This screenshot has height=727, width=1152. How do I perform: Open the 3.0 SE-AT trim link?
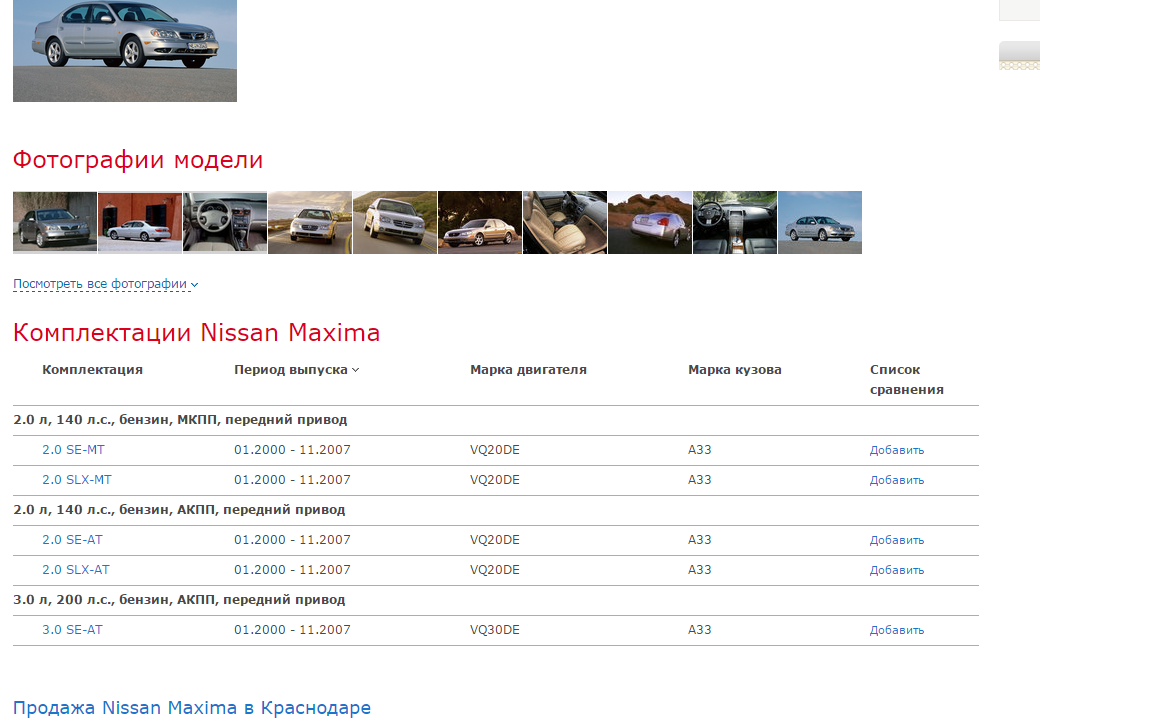click(72, 630)
